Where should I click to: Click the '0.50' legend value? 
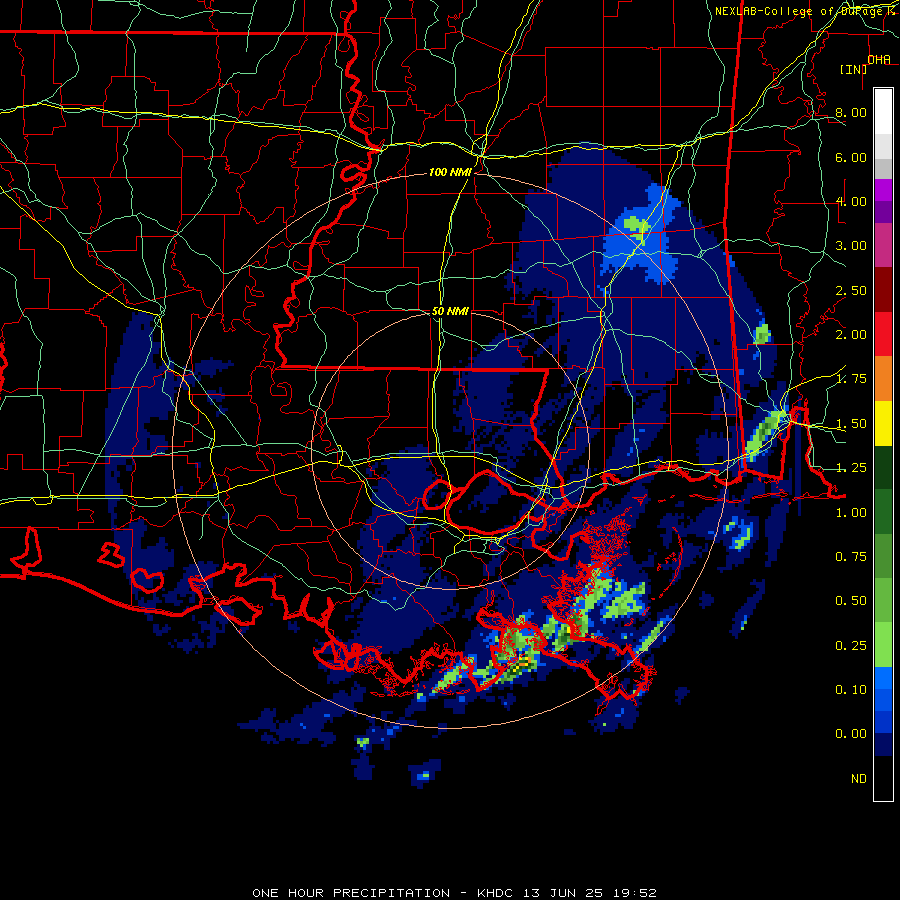pos(851,601)
